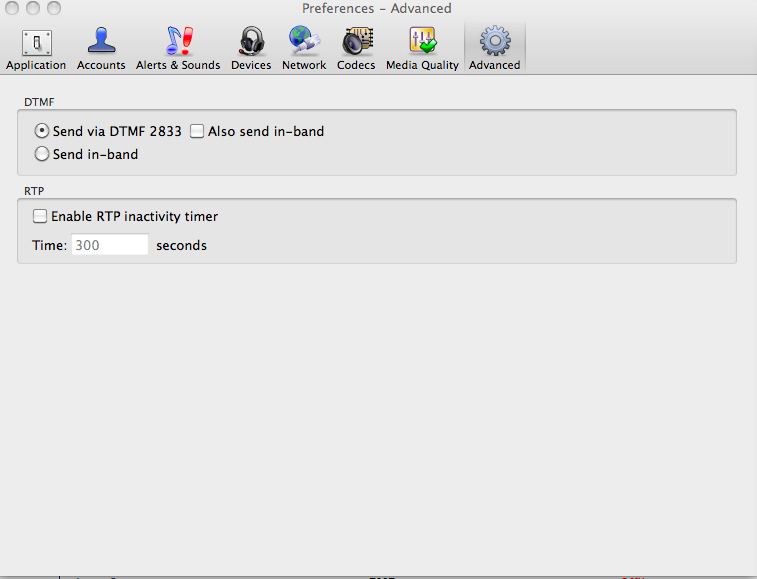Screen dimensions: 757x579
Task: Minimize the Preferences window
Action: (x=33, y=8)
